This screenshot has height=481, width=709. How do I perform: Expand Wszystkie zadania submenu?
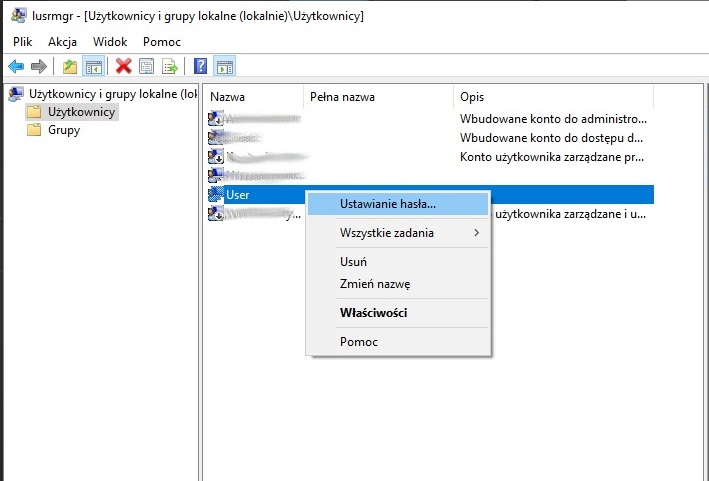pos(398,233)
